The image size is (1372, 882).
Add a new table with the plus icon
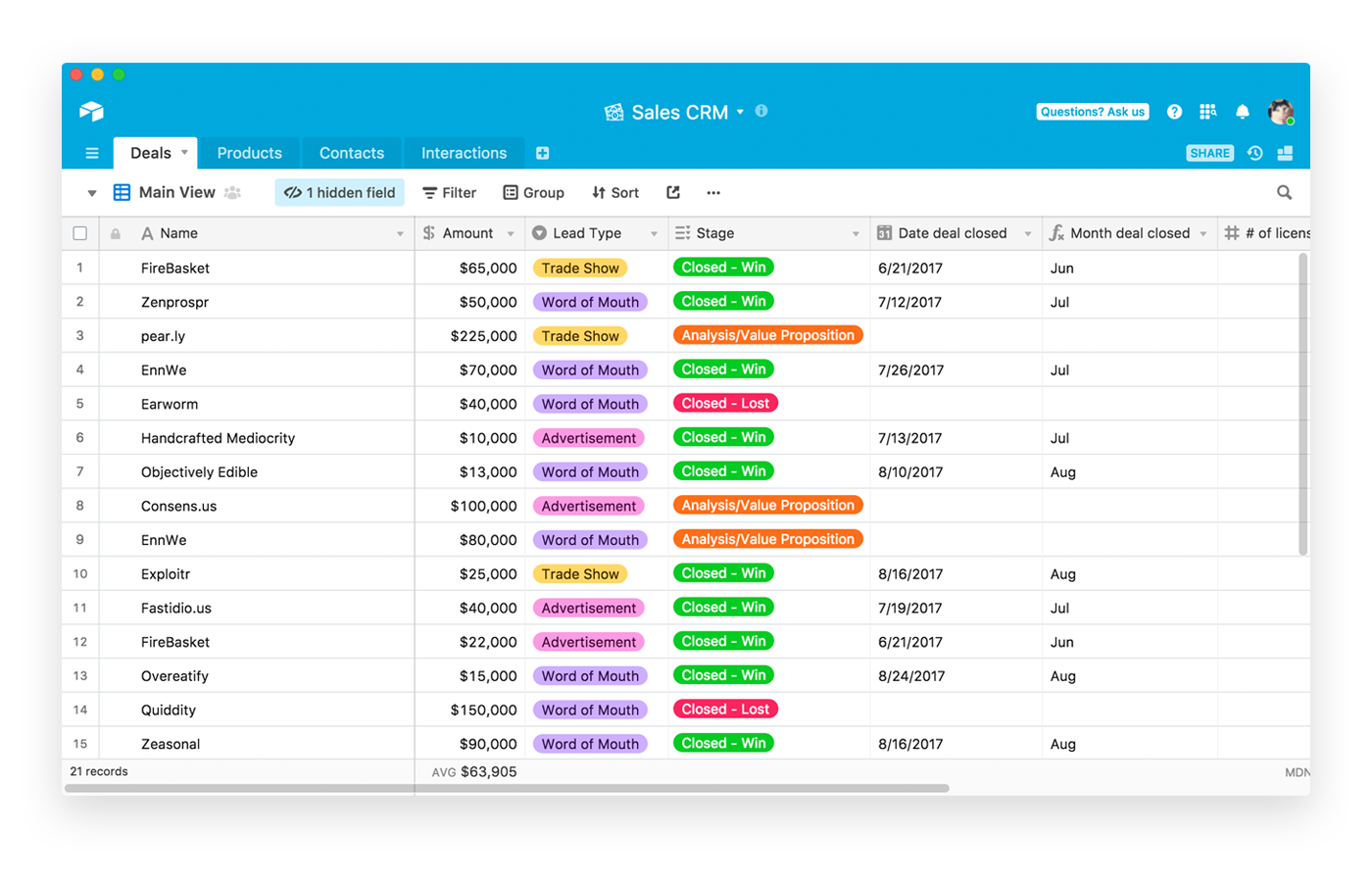pyautogui.click(x=542, y=153)
